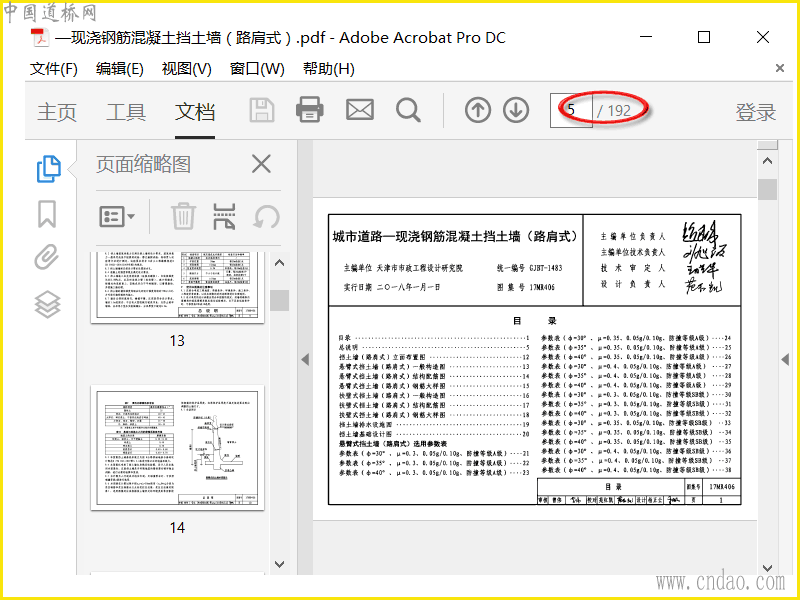Image resolution: width=800 pixels, height=600 pixels.
Task: Print the document with printer icon
Action: point(310,110)
